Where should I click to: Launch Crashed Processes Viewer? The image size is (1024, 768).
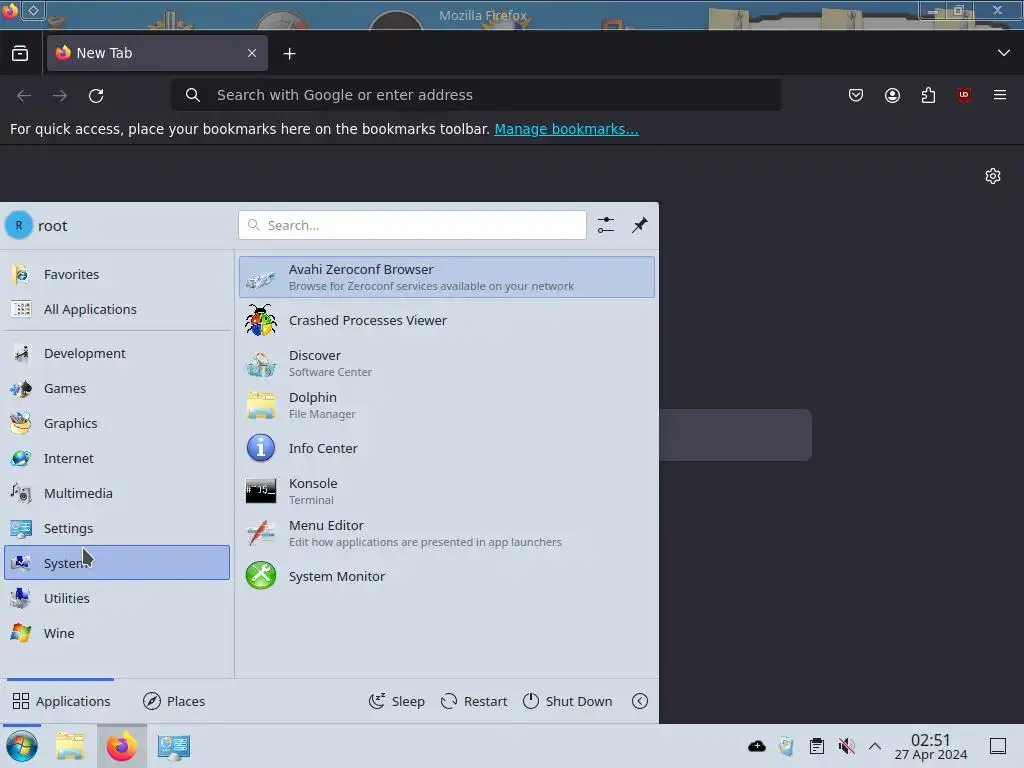pyautogui.click(x=447, y=321)
